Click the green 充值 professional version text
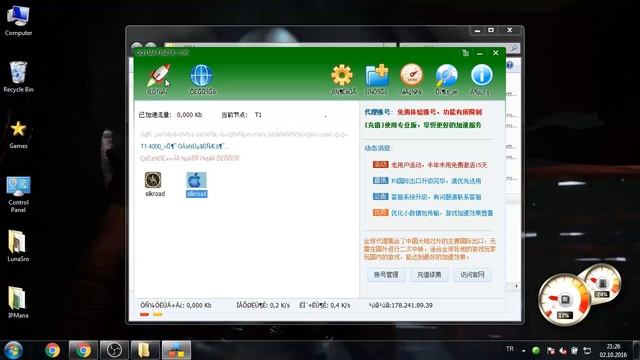Screen dimensions: 640x360 pyautogui.click(x=423, y=125)
